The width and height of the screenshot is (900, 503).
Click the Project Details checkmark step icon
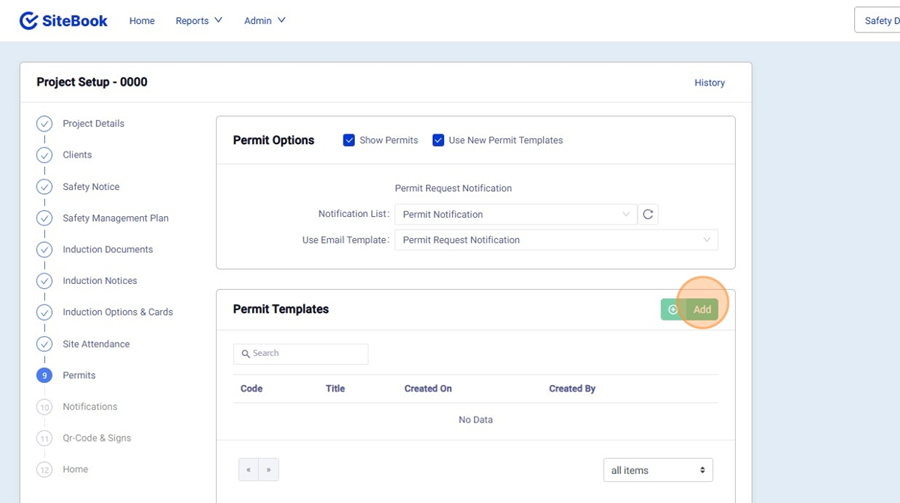click(x=44, y=124)
